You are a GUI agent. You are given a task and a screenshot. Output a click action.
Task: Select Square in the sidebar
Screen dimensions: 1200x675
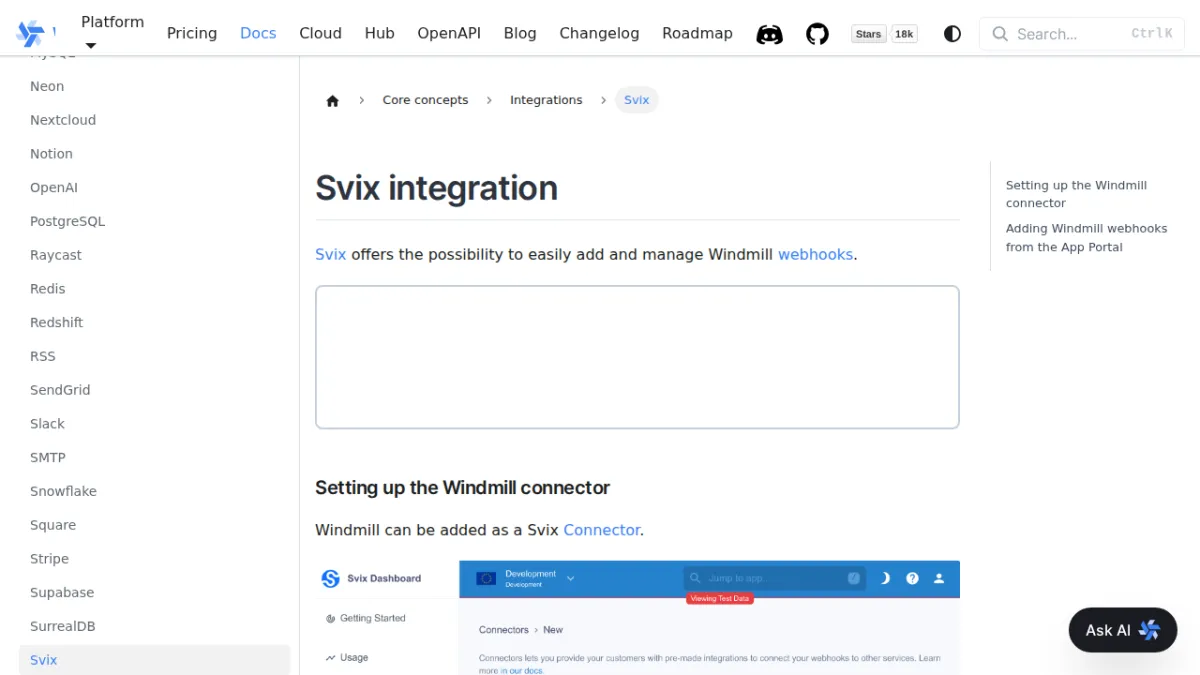point(53,525)
